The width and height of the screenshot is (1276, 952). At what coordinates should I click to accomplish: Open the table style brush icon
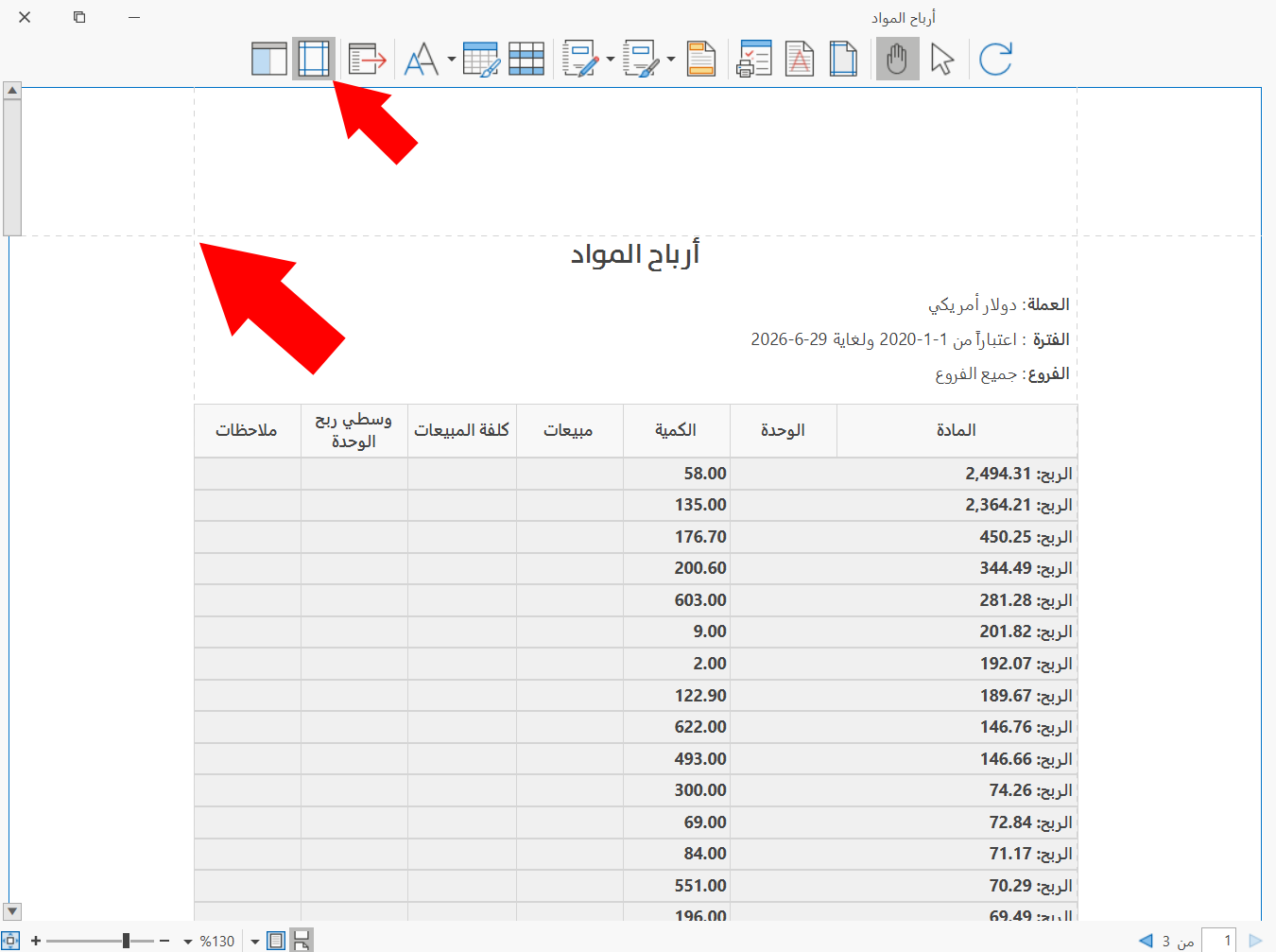pos(481,60)
